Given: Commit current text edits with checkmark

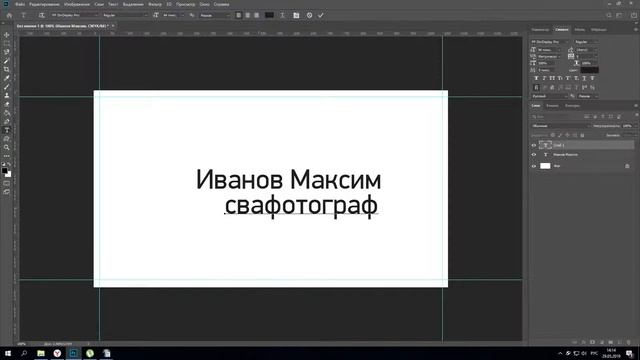Looking at the screenshot, I should [x=321, y=16].
